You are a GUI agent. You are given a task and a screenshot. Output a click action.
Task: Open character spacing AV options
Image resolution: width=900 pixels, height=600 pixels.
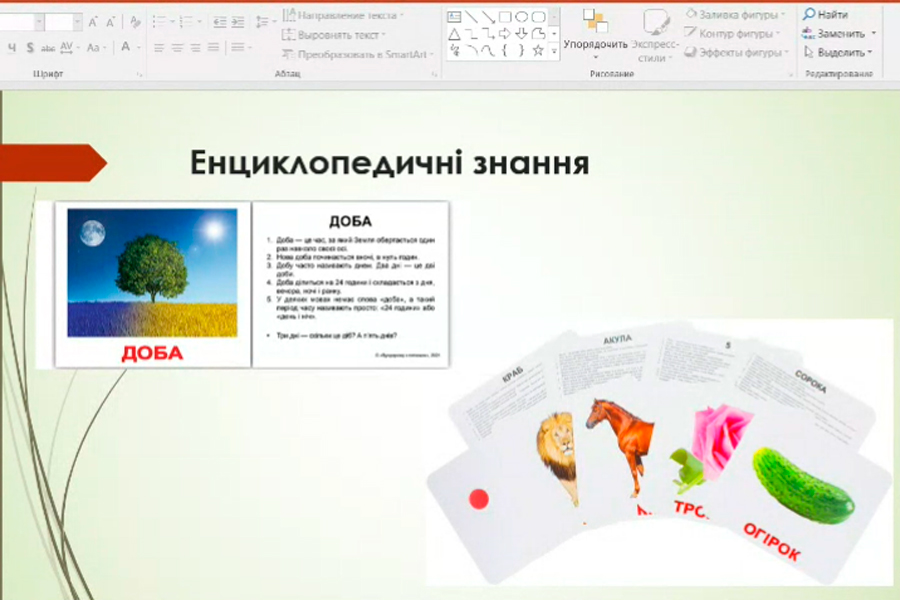pyautogui.click(x=68, y=48)
